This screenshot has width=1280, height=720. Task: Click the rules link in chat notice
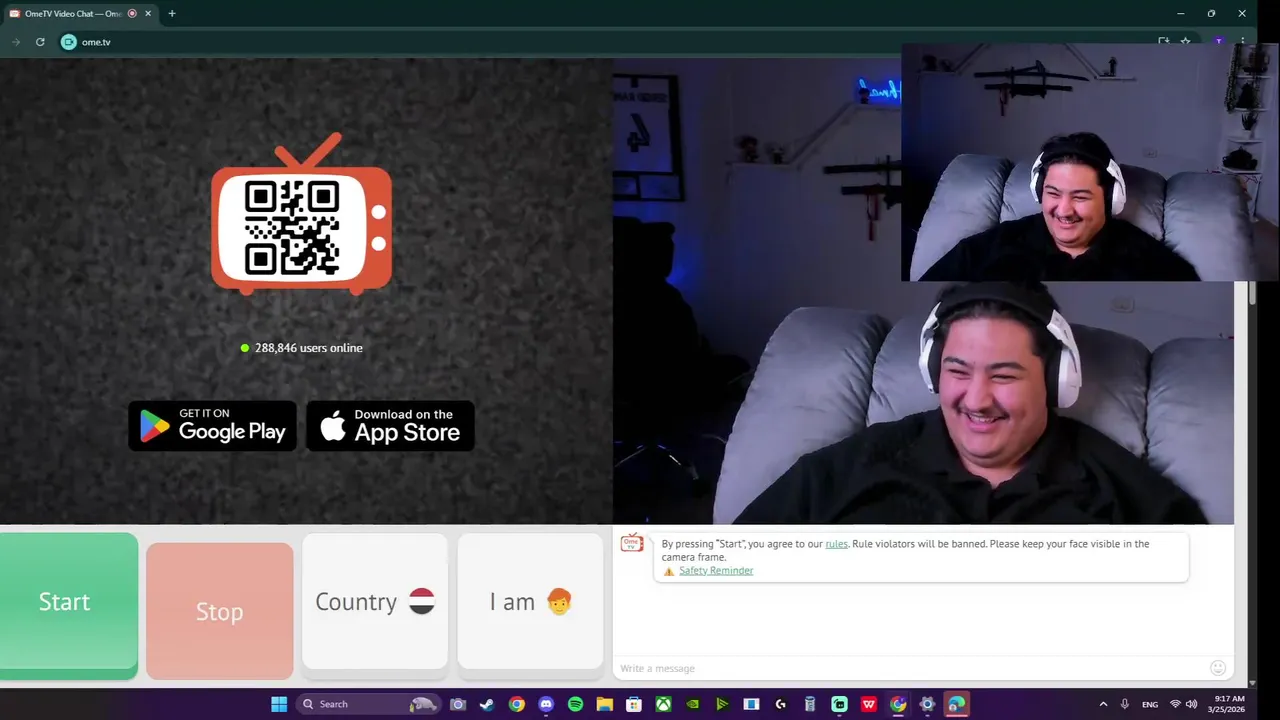tap(836, 544)
